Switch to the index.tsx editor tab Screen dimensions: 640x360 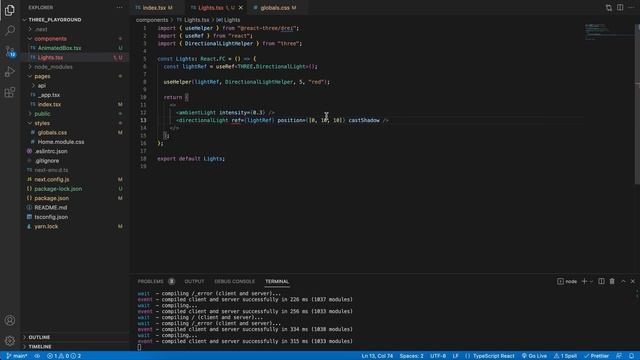154,8
